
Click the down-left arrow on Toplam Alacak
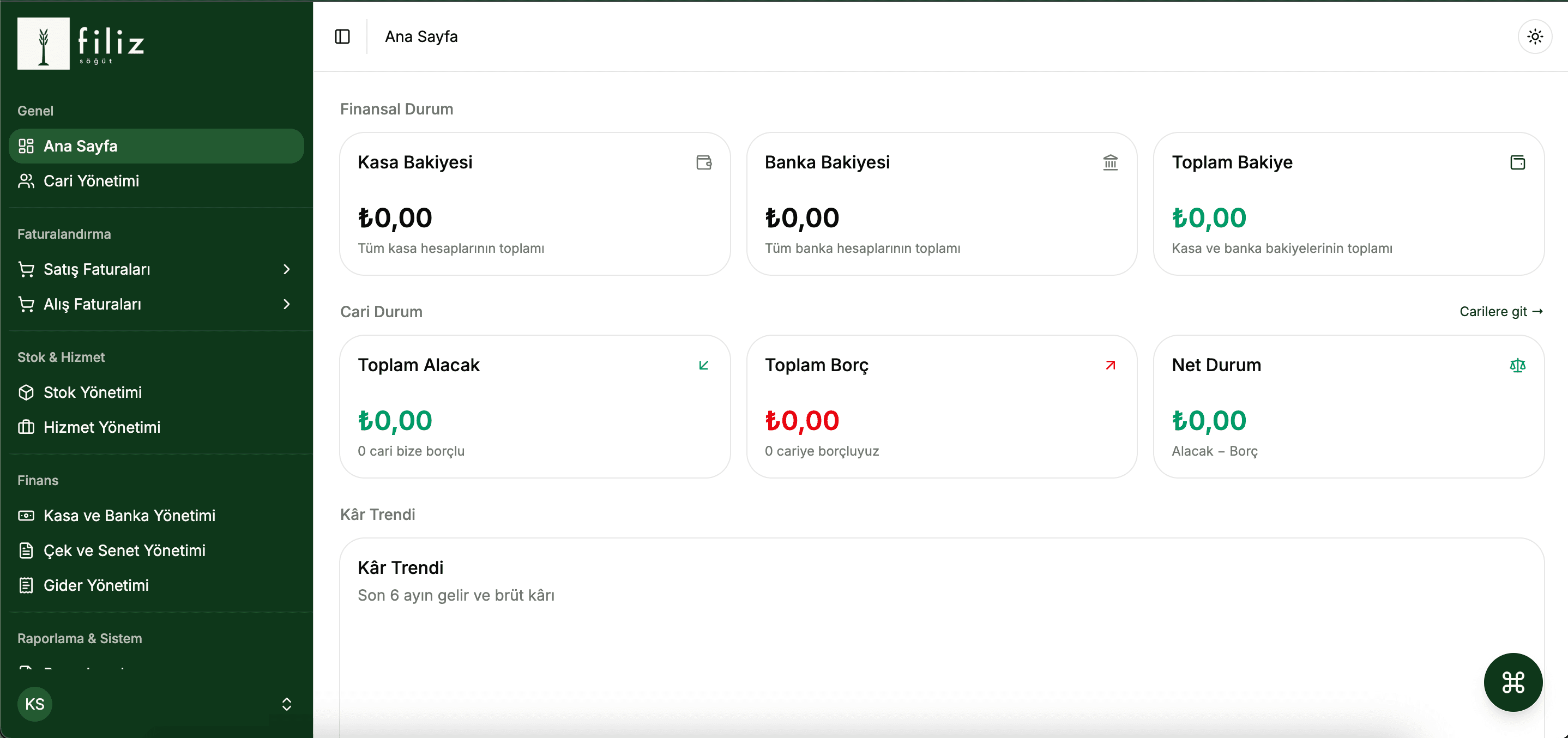click(704, 365)
